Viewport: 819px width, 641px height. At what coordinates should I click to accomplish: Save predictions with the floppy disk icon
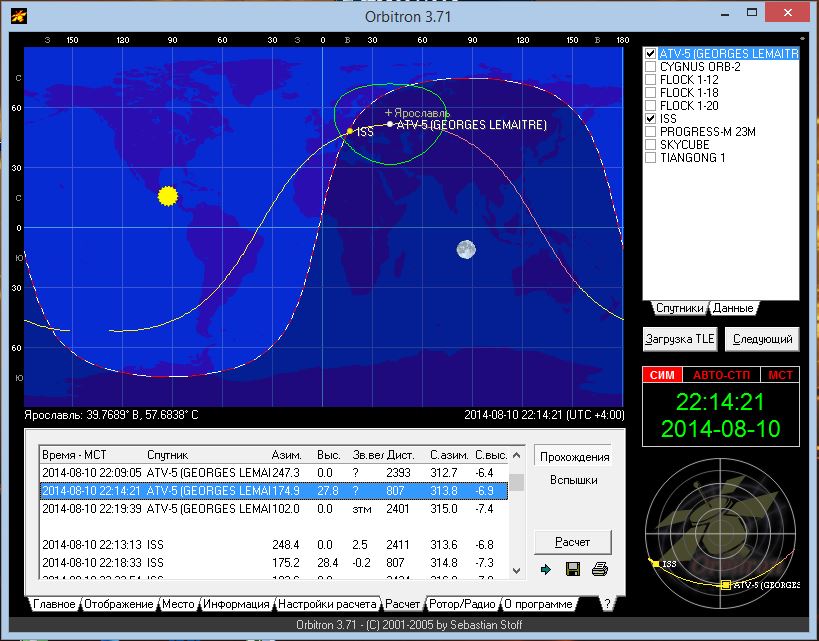573,569
